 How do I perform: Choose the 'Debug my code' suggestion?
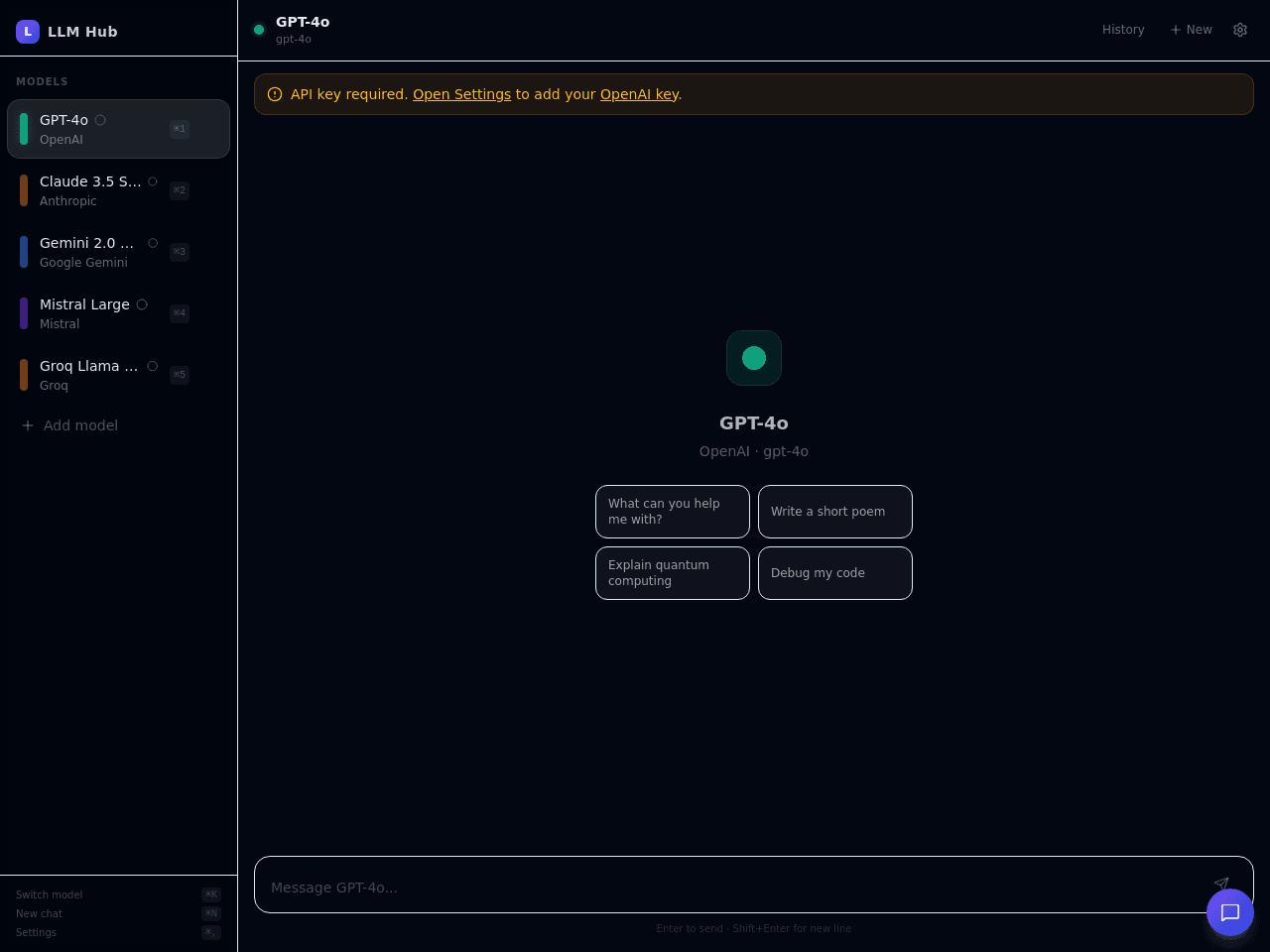(x=835, y=573)
